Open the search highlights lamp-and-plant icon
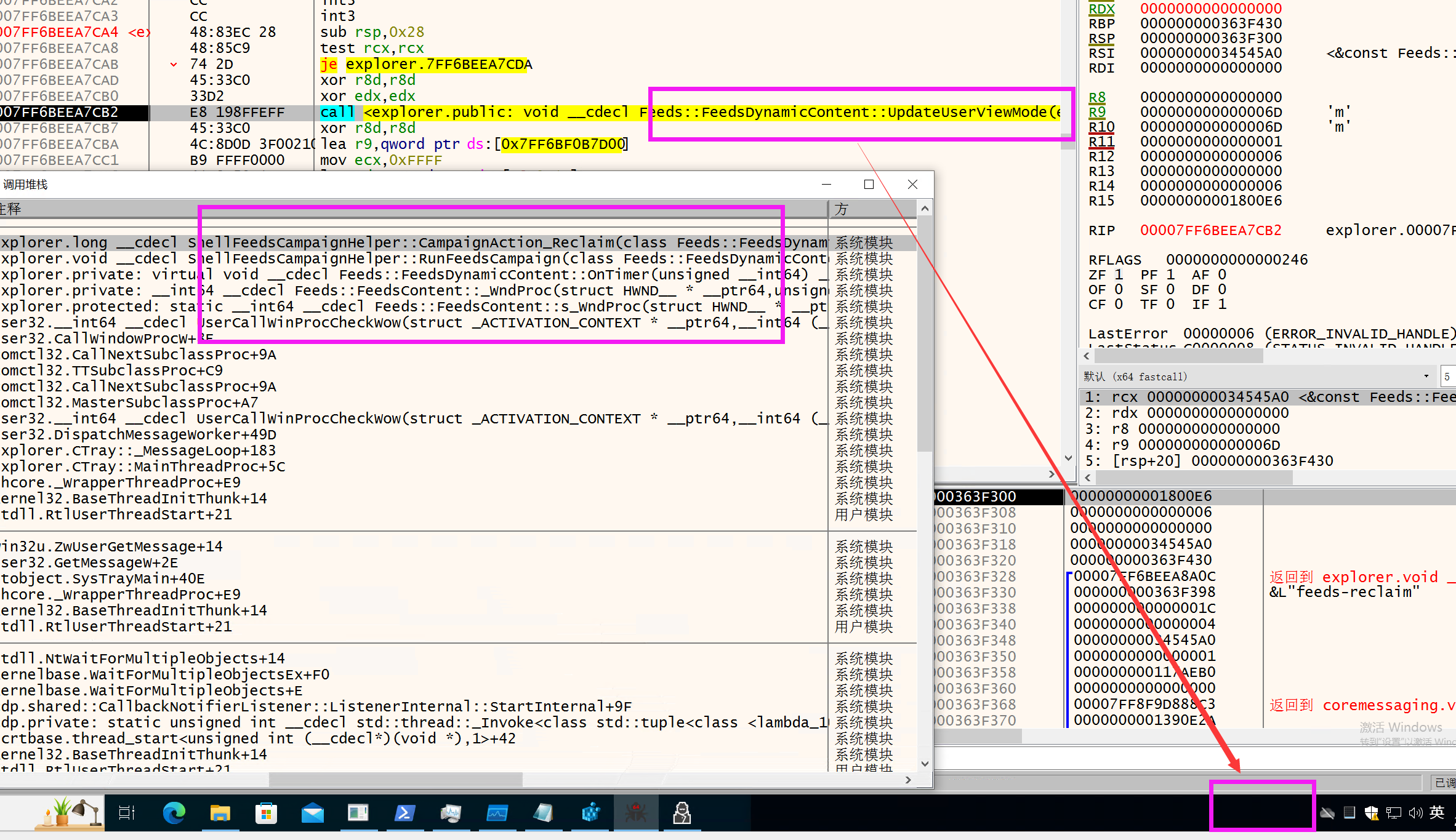This screenshot has height=840, width=1456. click(68, 812)
